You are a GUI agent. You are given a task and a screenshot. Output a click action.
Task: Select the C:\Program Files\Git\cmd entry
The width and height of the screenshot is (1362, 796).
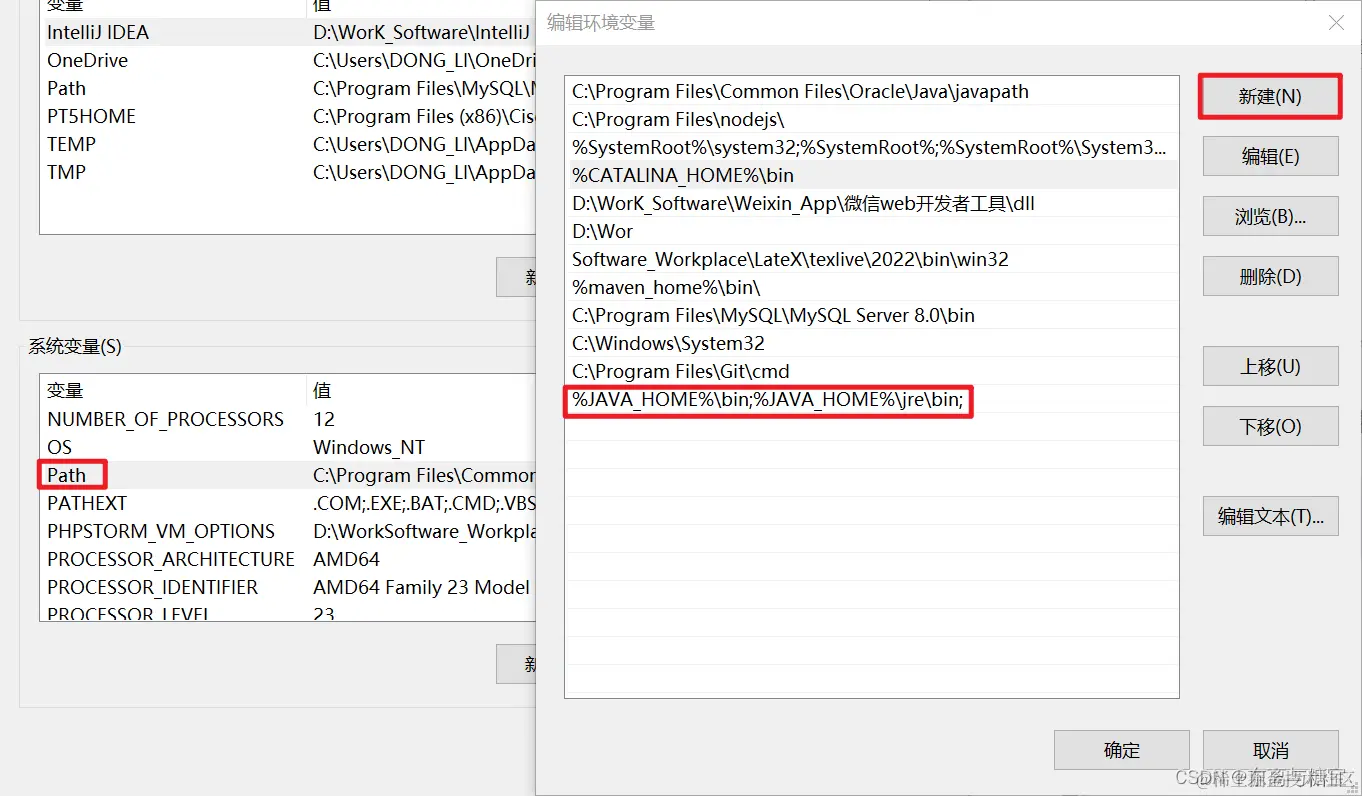(x=872, y=371)
